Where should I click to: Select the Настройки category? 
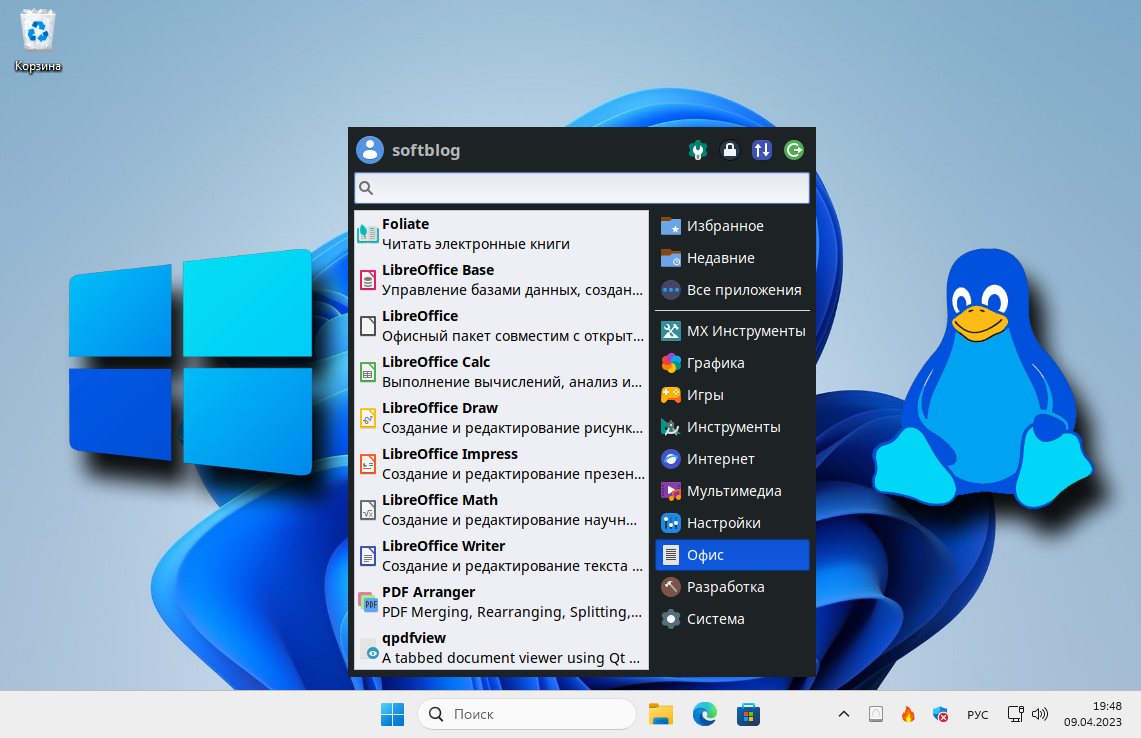click(732, 523)
